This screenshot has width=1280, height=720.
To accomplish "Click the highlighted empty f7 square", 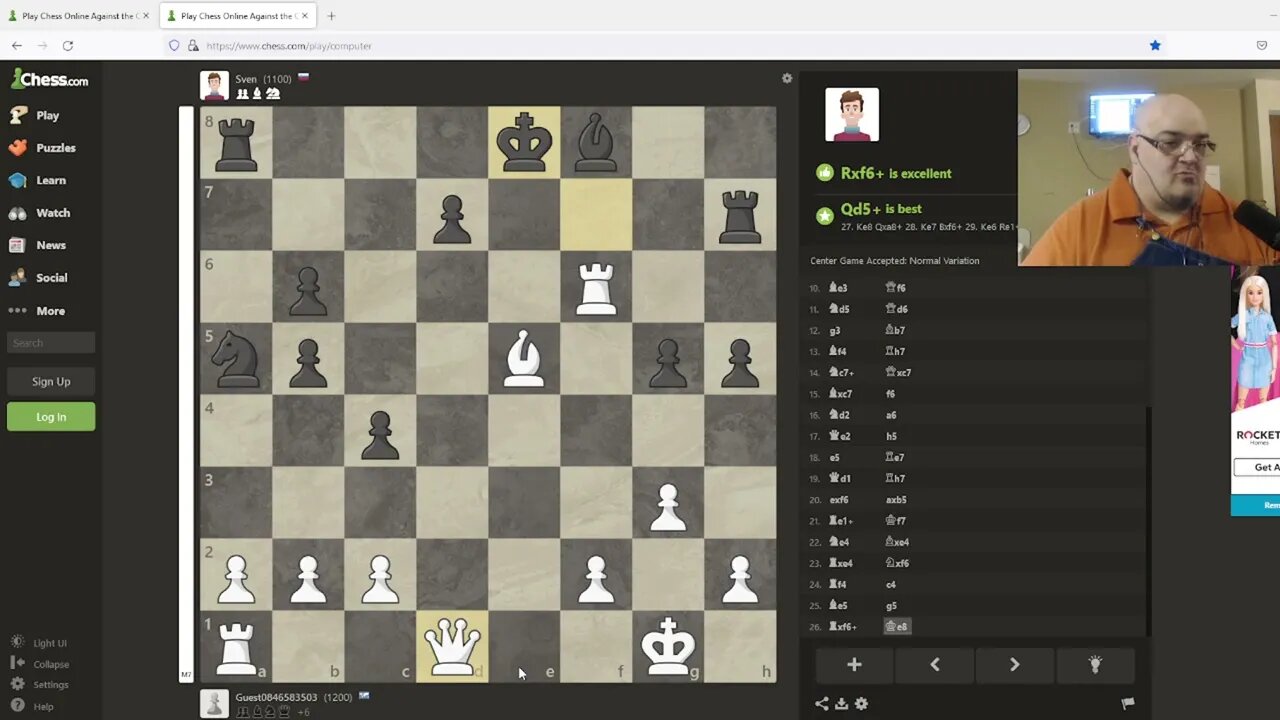I will (x=596, y=214).
